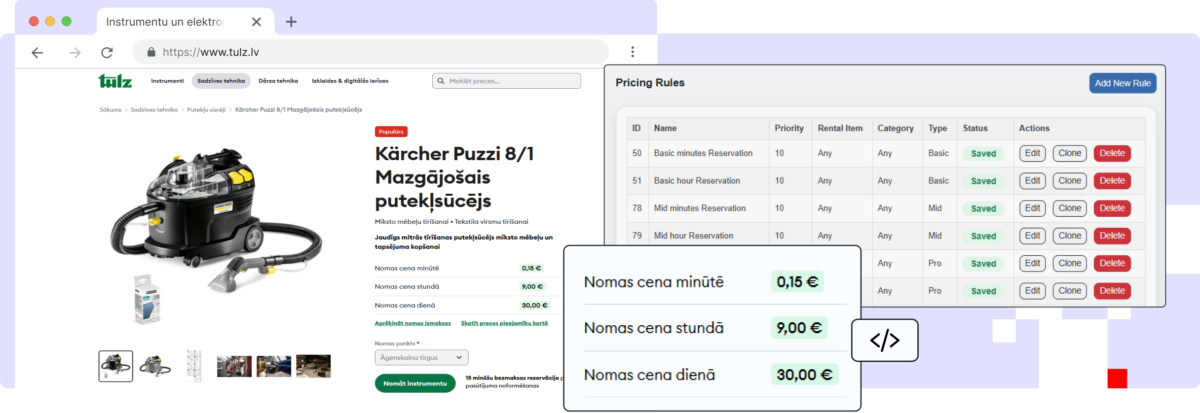Clone rule 50 Basic minutes Reservation

point(1070,153)
